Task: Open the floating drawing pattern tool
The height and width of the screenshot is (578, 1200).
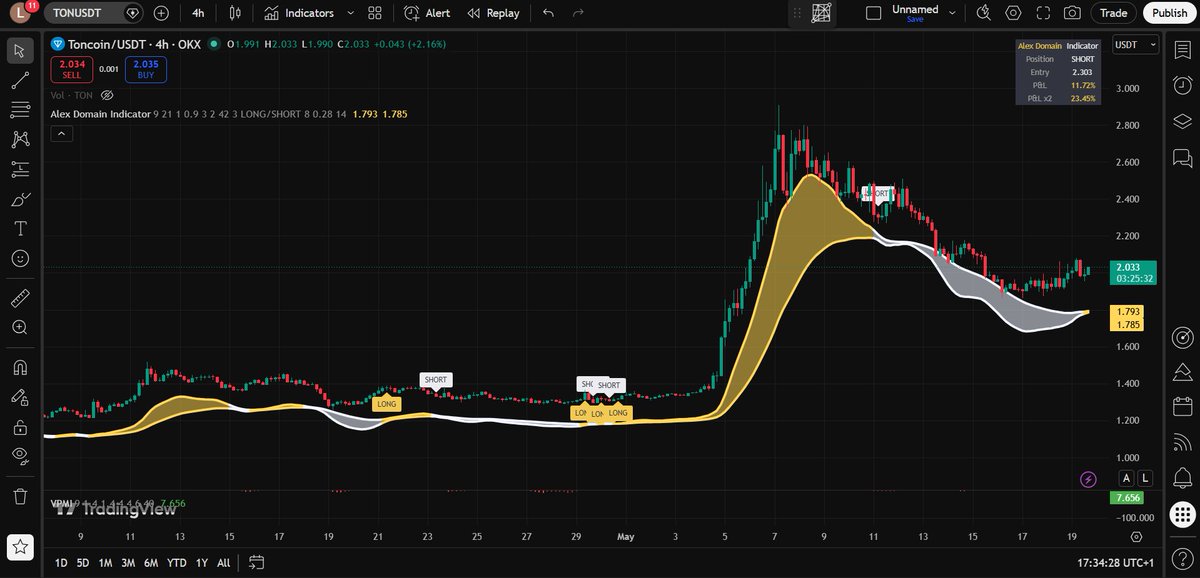Action: click(820, 13)
